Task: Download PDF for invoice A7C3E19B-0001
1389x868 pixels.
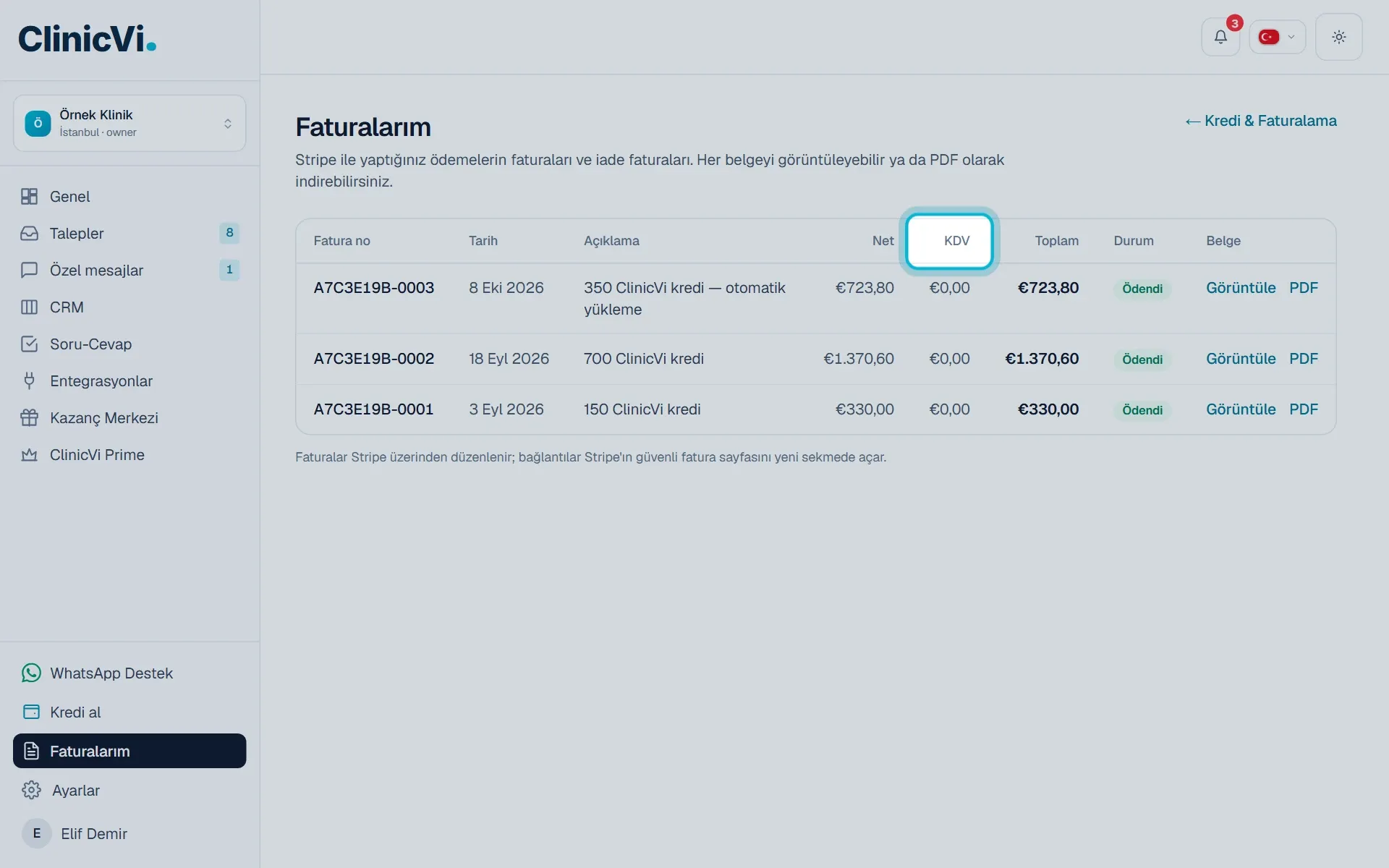Action: (1304, 409)
